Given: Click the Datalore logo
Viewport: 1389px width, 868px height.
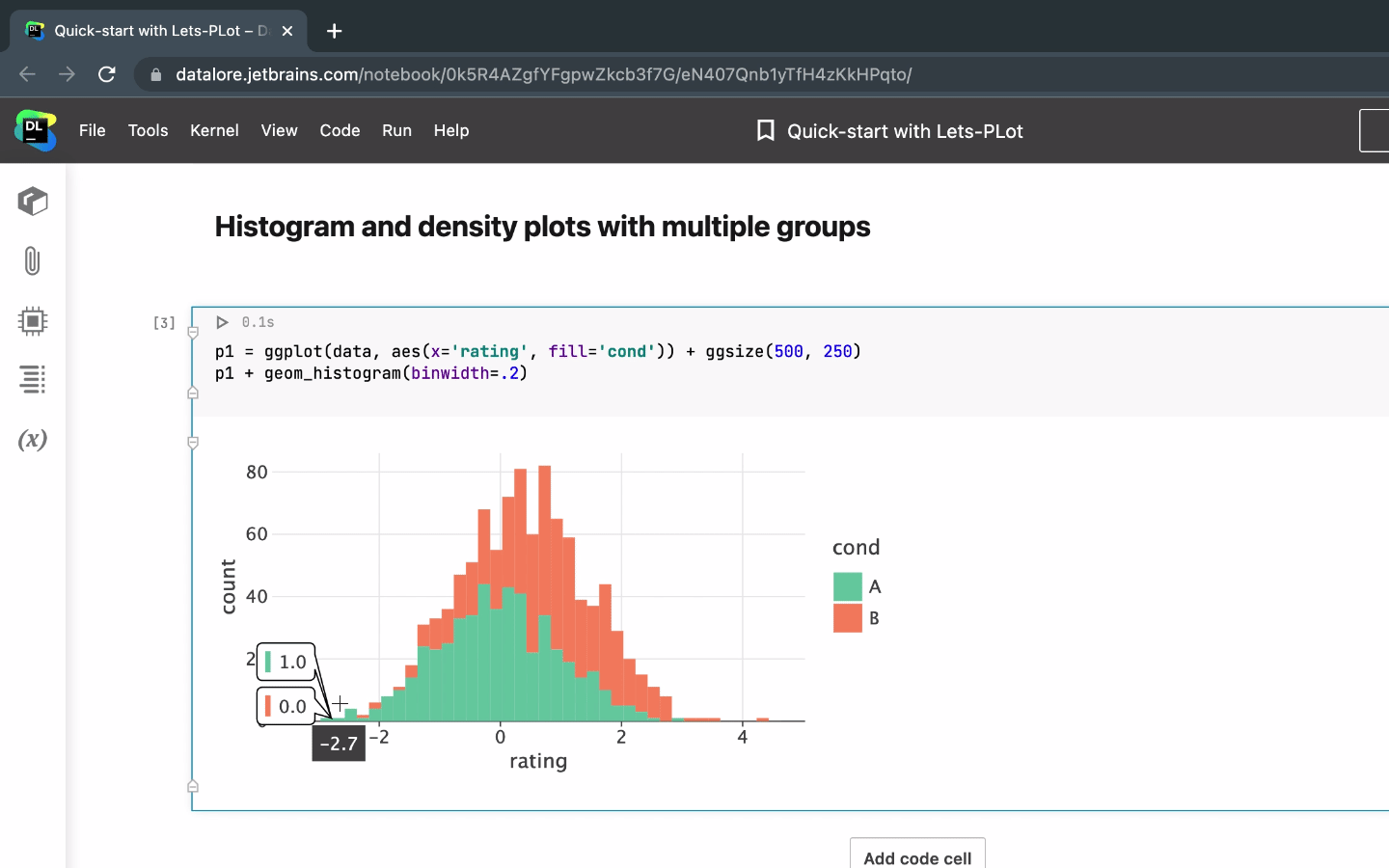Looking at the screenshot, I should point(35,130).
